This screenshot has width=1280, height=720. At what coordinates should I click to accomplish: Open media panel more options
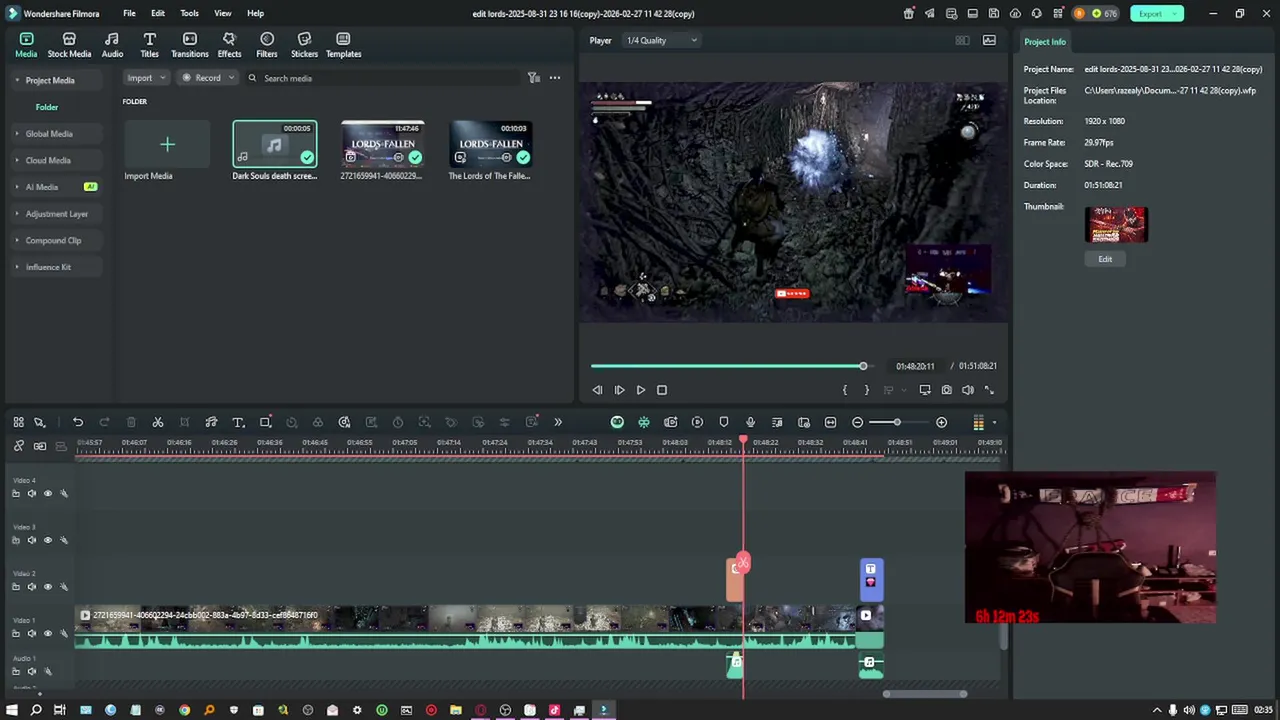[555, 78]
